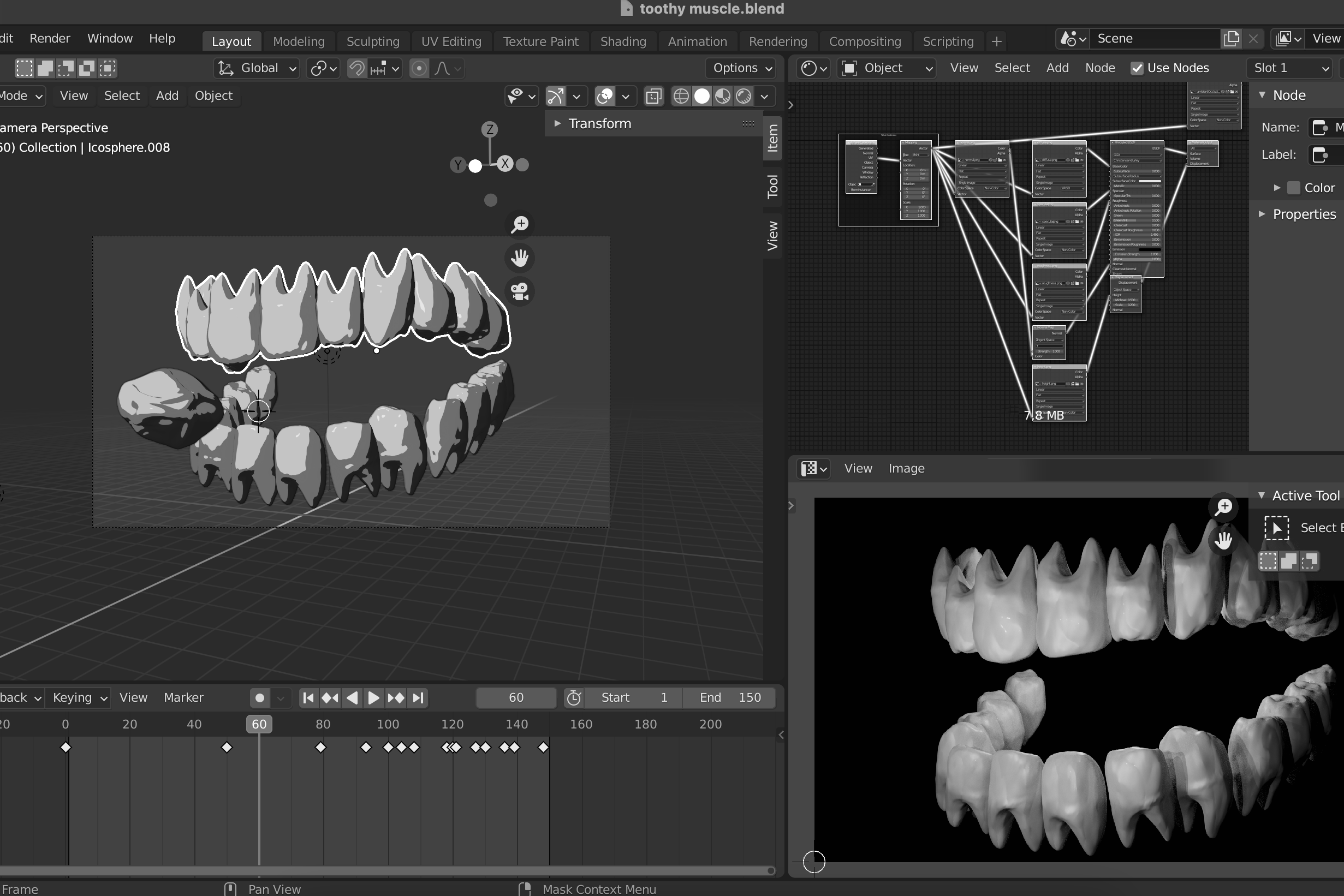Image resolution: width=1344 pixels, height=896 pixels.
Task: Click the Color swatch in the Node panel
Action: click(1294, 188)
